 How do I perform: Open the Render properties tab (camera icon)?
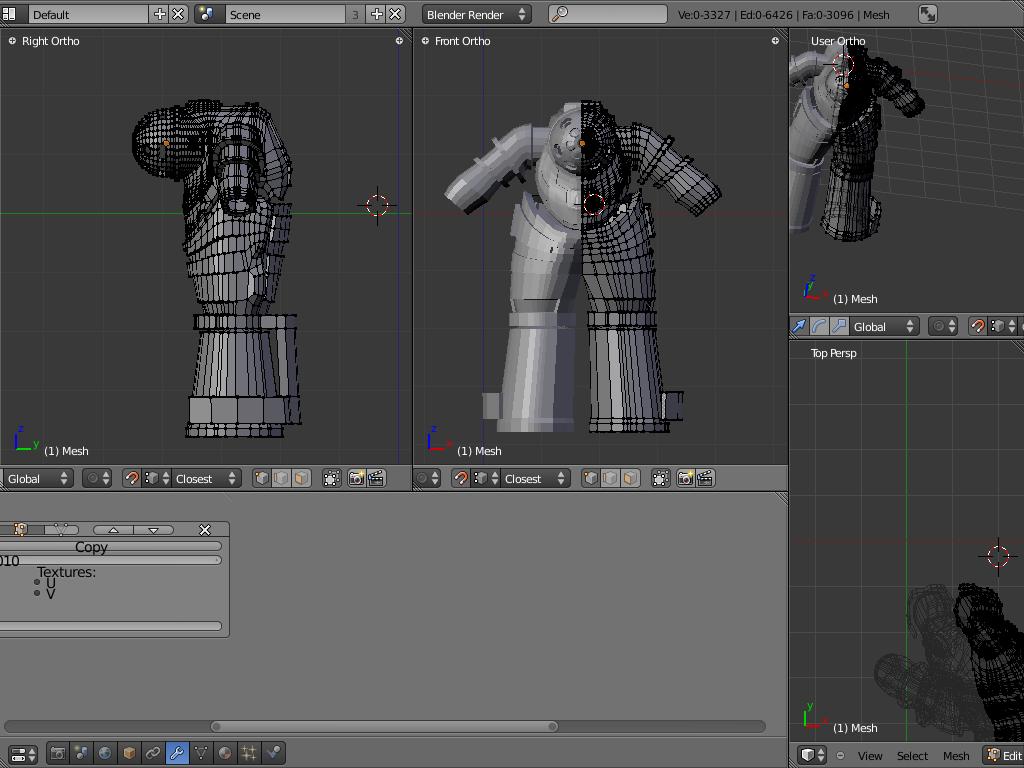[57, 753]
